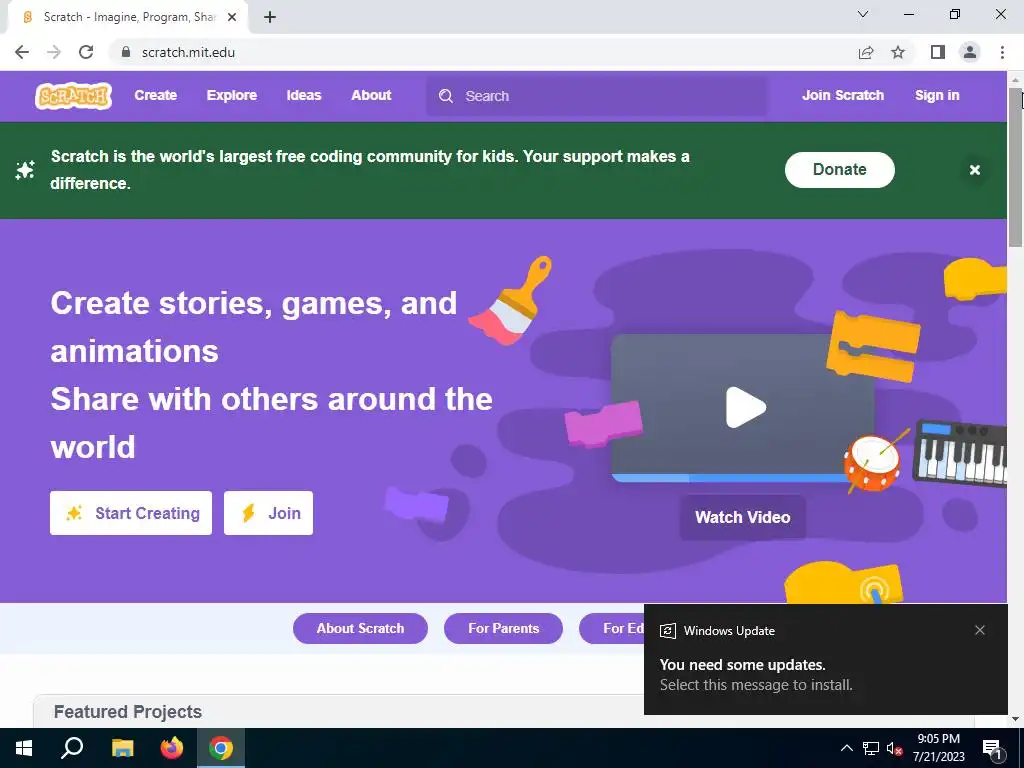Open the Windows Start menu
1024x768 pixels.
coord(24,748)
